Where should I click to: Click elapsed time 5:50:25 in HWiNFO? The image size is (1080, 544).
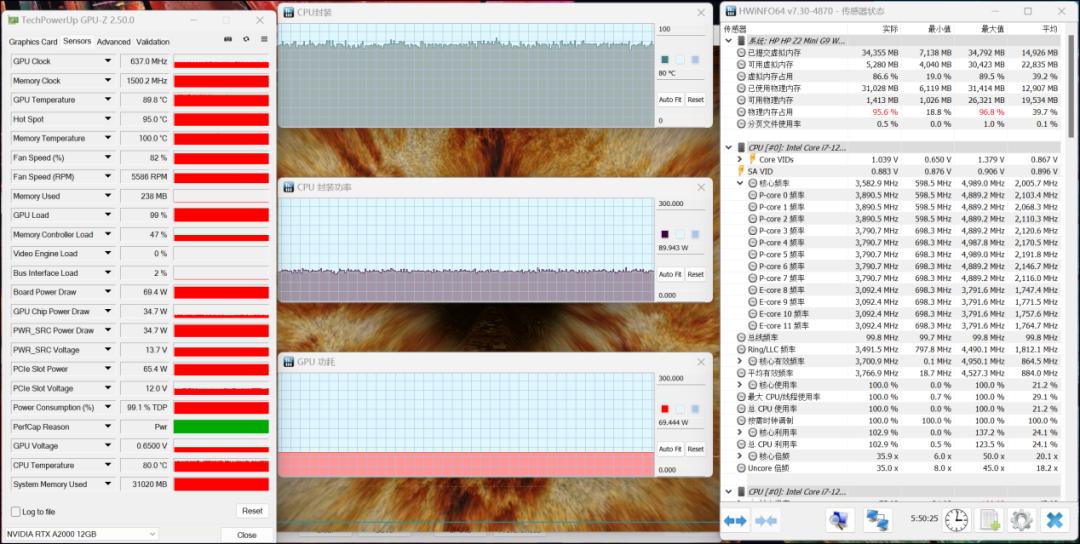[x=924, y=519]
